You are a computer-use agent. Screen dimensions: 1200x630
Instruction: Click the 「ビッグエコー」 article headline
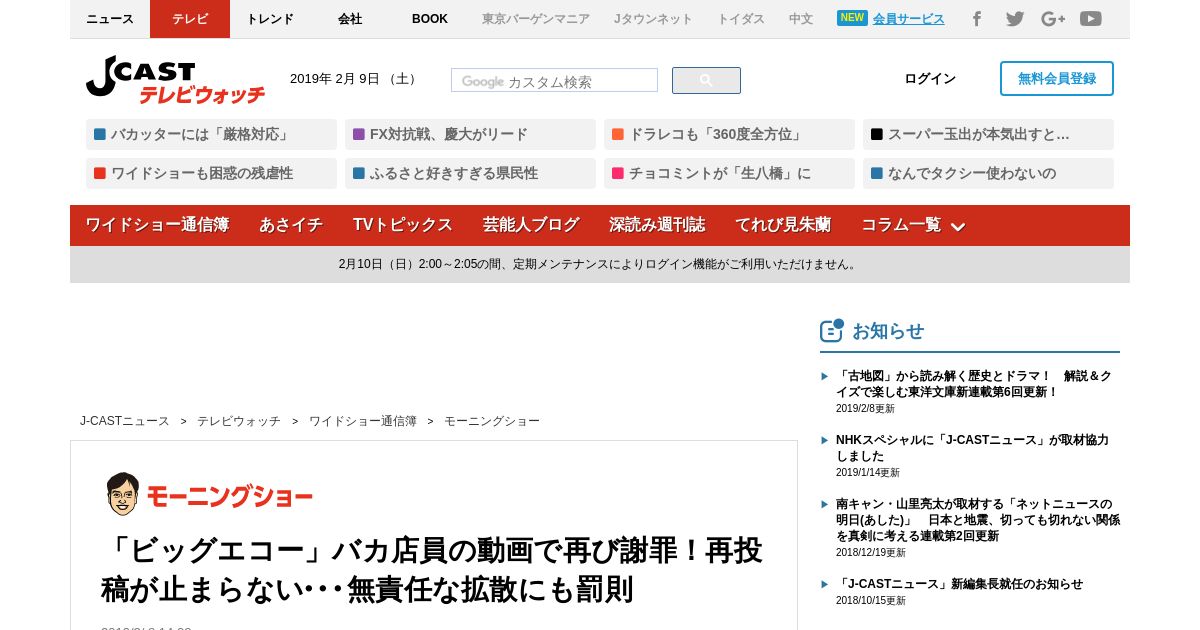tap(432, 569)
